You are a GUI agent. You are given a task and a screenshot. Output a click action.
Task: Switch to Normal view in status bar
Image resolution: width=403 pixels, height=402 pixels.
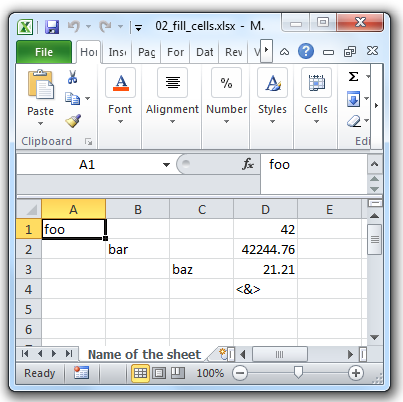coord(140,373)
